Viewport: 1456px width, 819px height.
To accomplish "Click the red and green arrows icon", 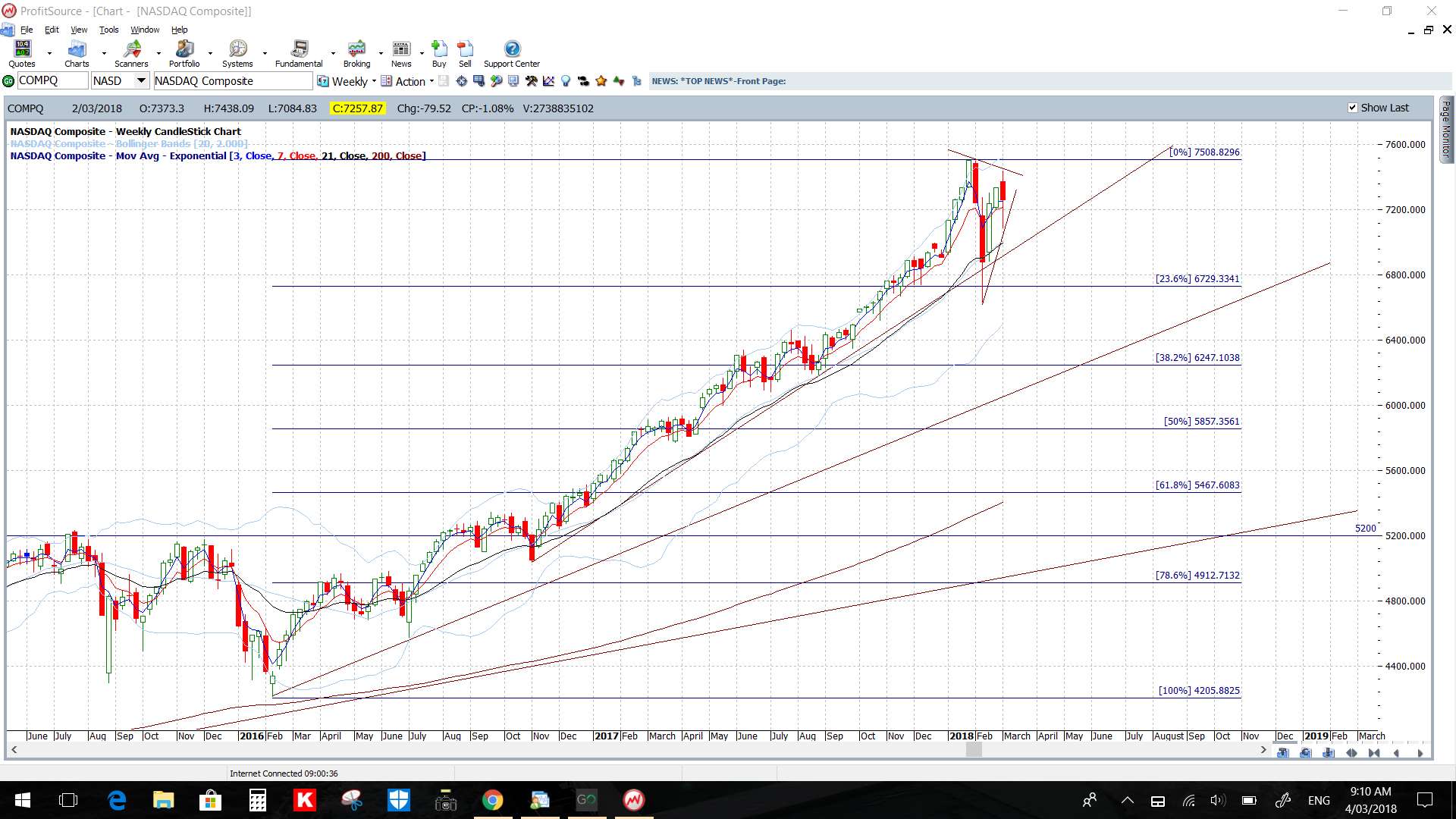I will click(x=619, y=81).
